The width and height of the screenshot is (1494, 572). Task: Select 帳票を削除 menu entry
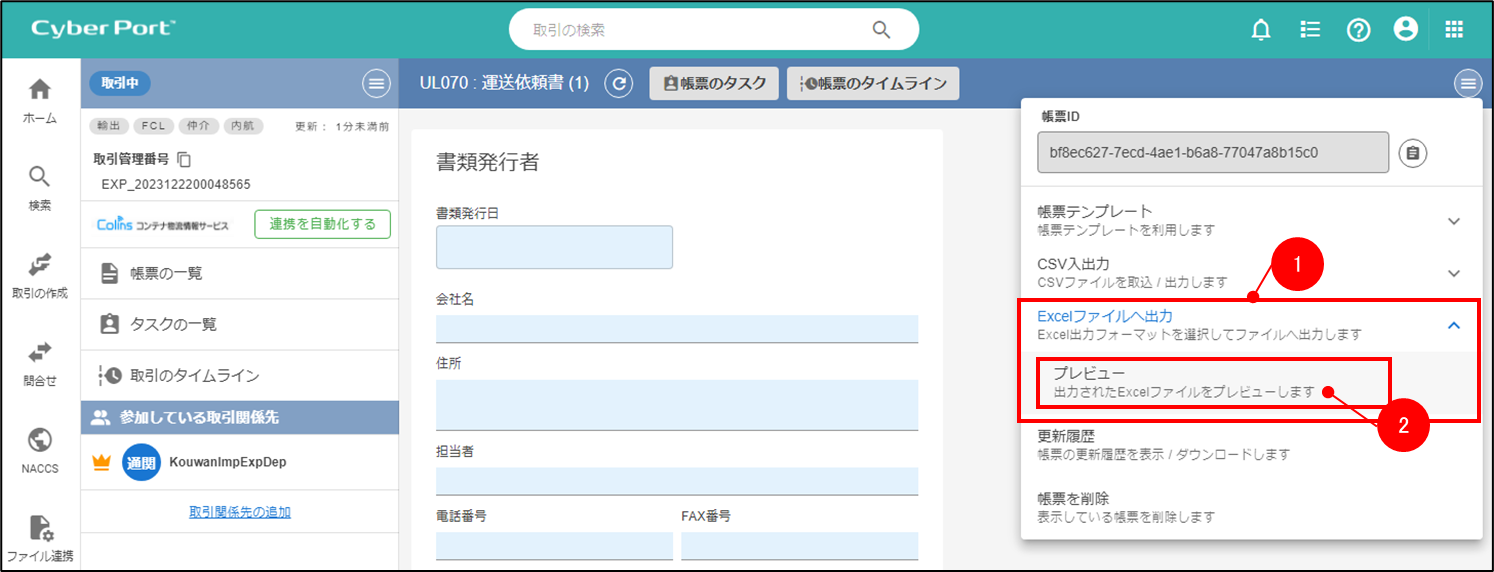coord(1126,506)
